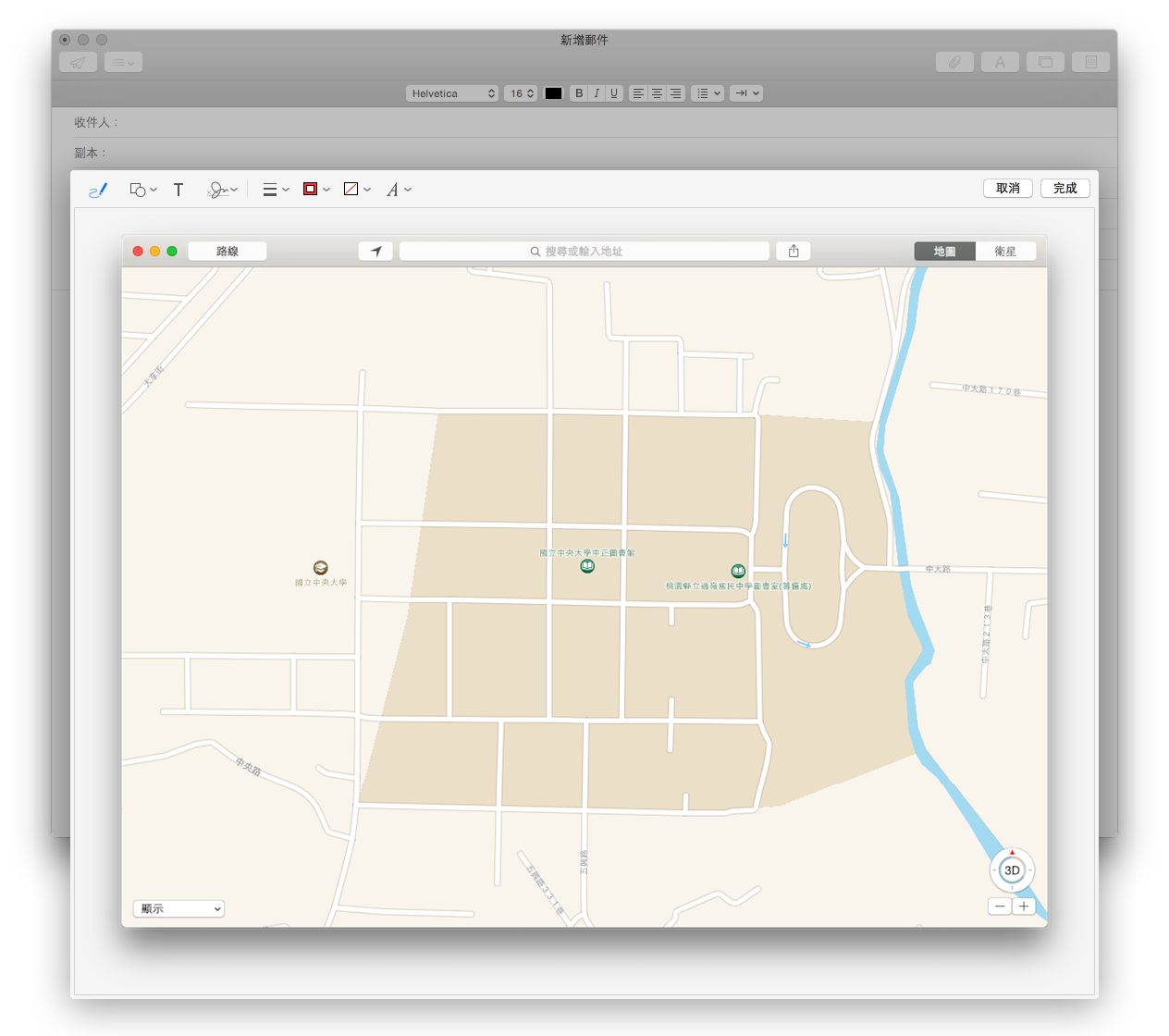Image resolution: width=1169 pixels, height=1036 pixels.
Task: Click the 搜尋或輸入地址 search field
Action: [584, 251]
